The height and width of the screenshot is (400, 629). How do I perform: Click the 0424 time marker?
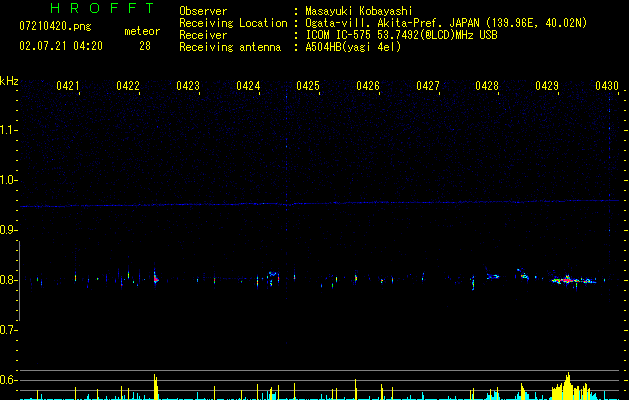coord(248,86)
